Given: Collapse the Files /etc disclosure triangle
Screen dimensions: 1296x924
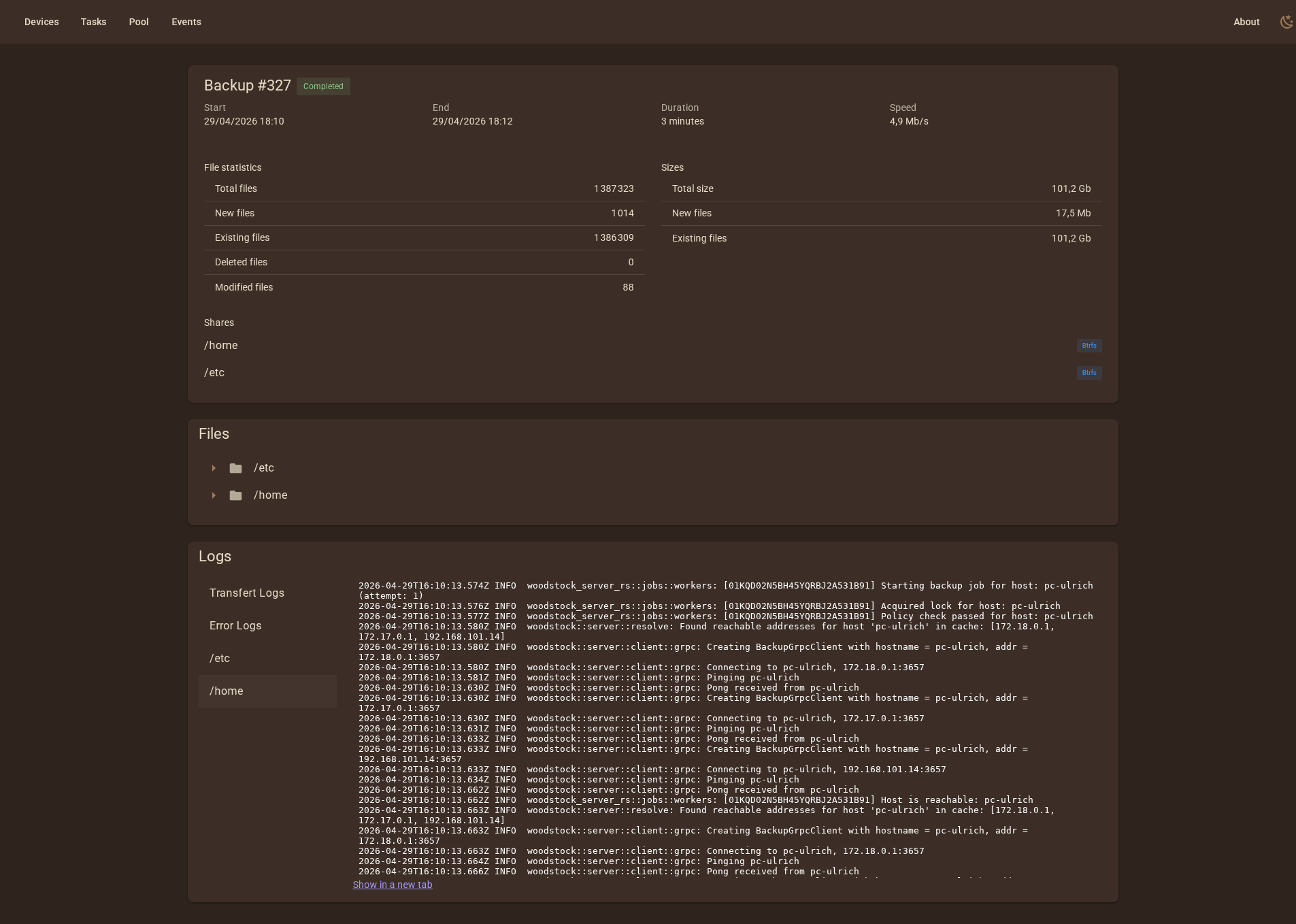Looking at the screenshot, I should pos(214,468).
